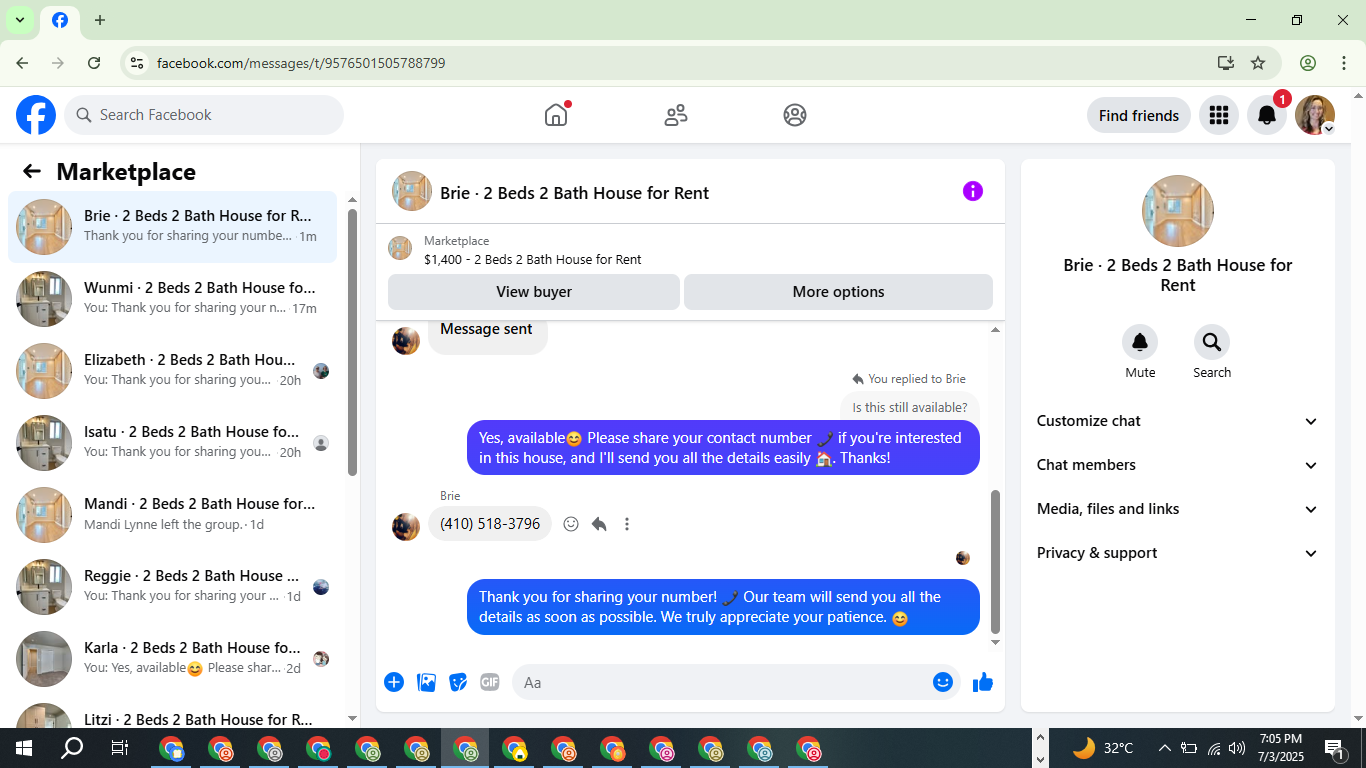Open the new browser tab button
Viewport: 1366px width, 768px height.
pos(100,20)
